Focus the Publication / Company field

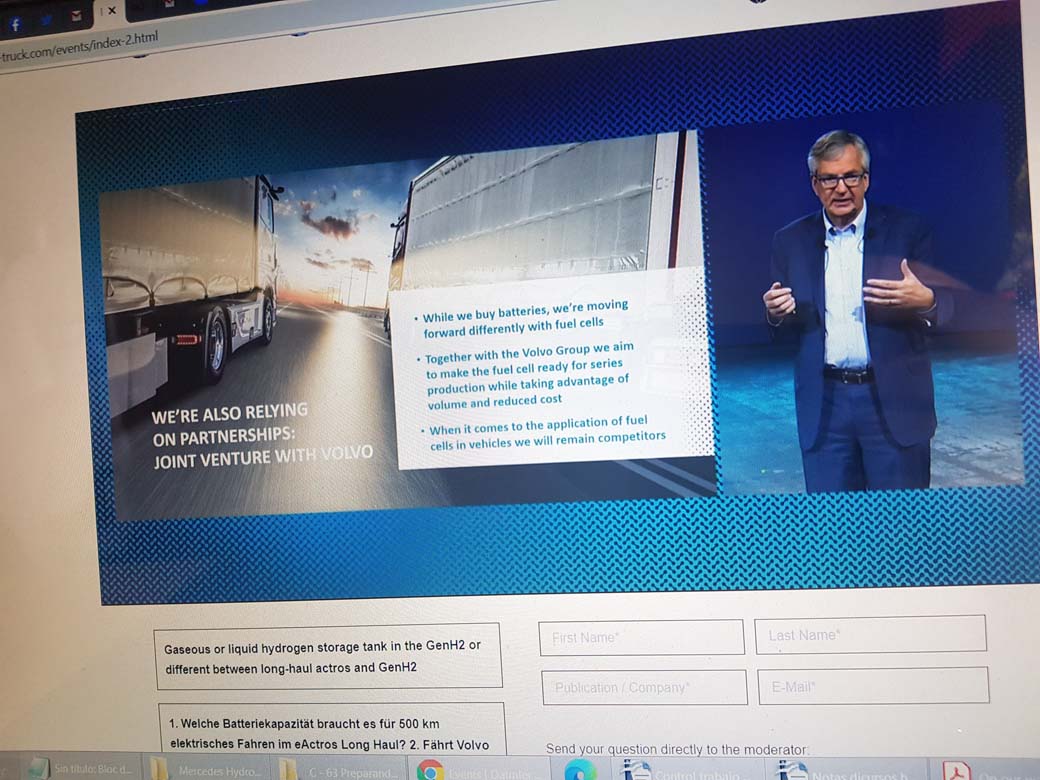click(x=644, y=687)
